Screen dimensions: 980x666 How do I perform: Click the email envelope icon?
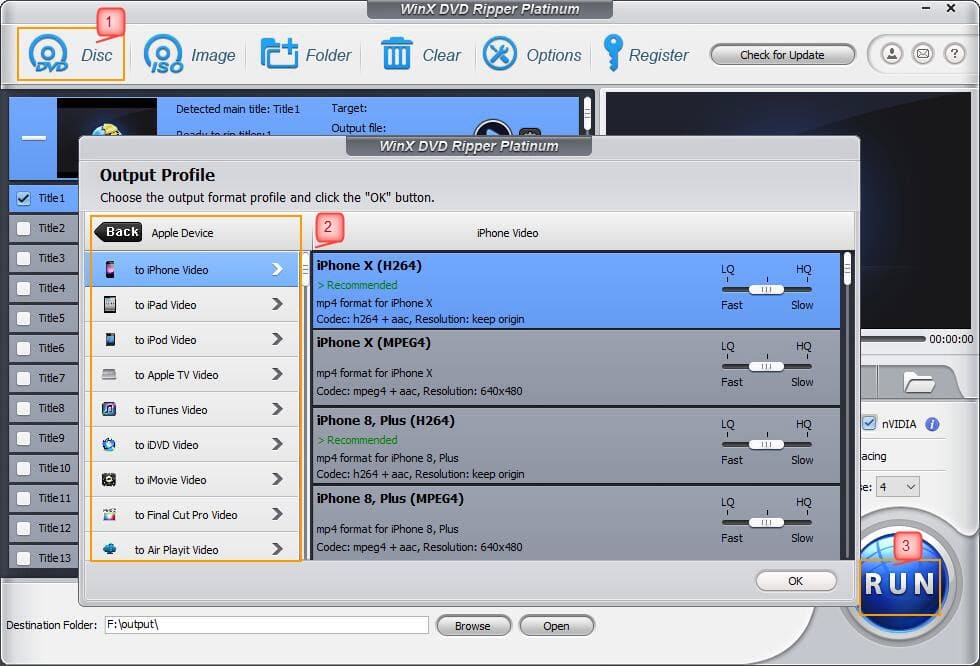pos(923,54)
